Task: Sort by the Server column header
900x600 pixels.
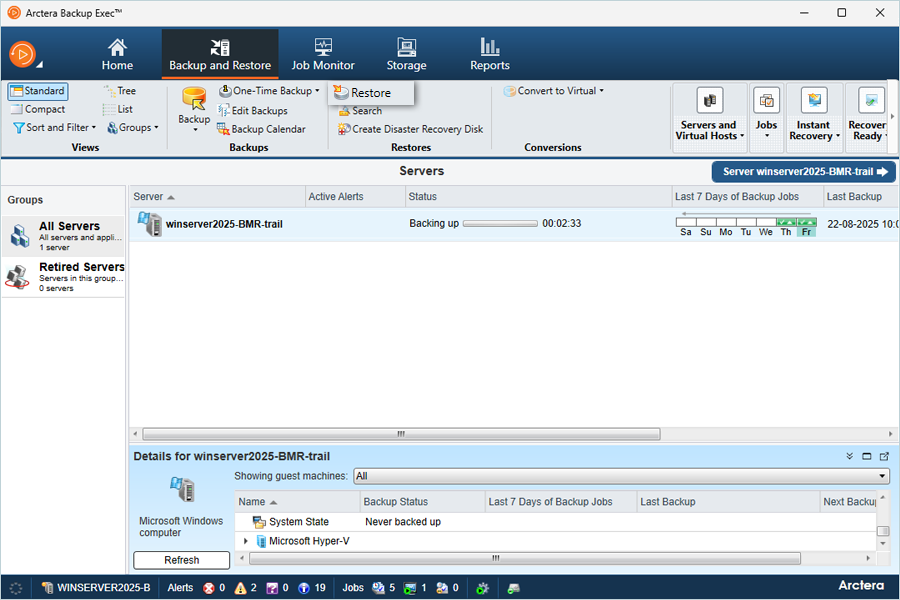Action: (218, 196)
